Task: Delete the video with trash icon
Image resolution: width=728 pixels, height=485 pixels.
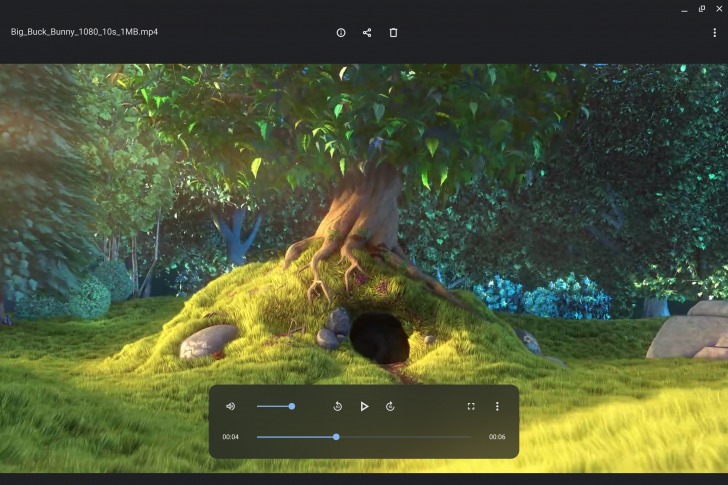Action: pyautogui.click(x=393, y=32)
